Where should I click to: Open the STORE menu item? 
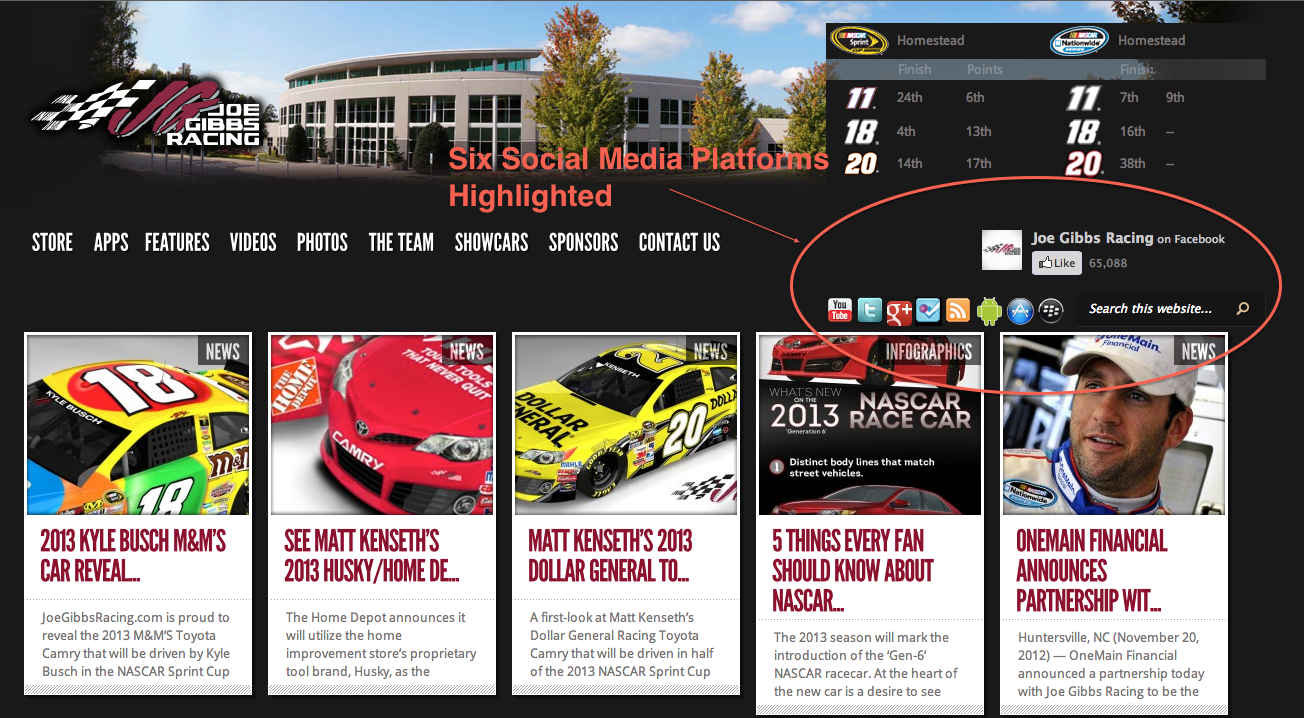click(52, 242)
